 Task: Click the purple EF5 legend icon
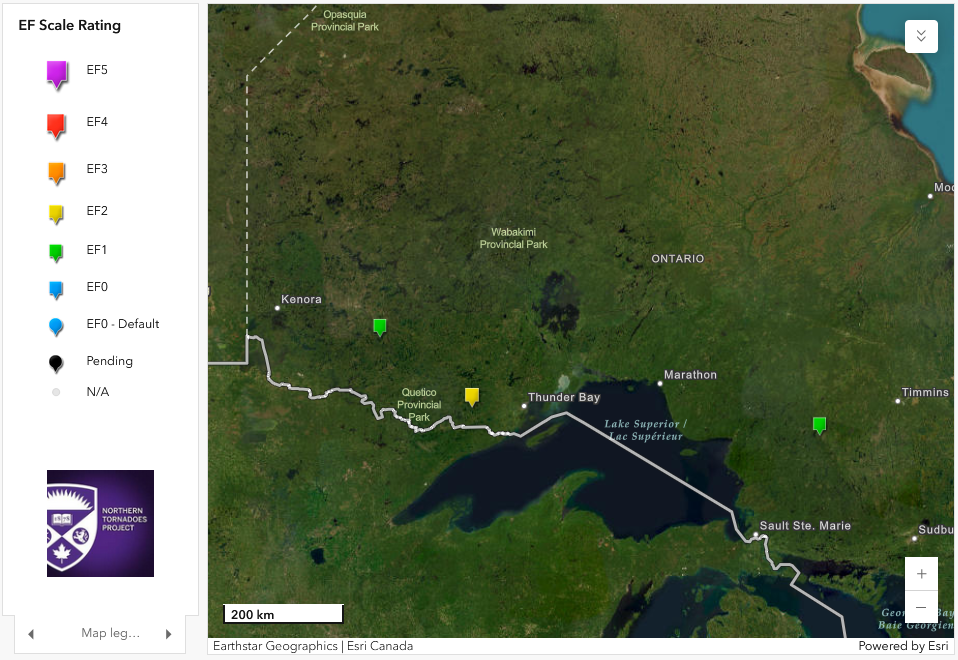point(56,73)
